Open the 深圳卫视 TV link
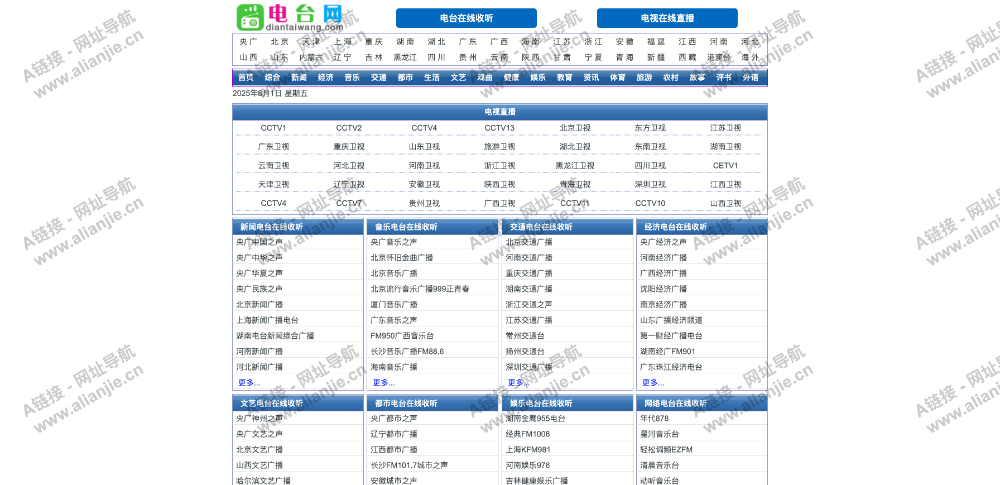The height and width of the screenshot is (485, 1000). [651, 184]
